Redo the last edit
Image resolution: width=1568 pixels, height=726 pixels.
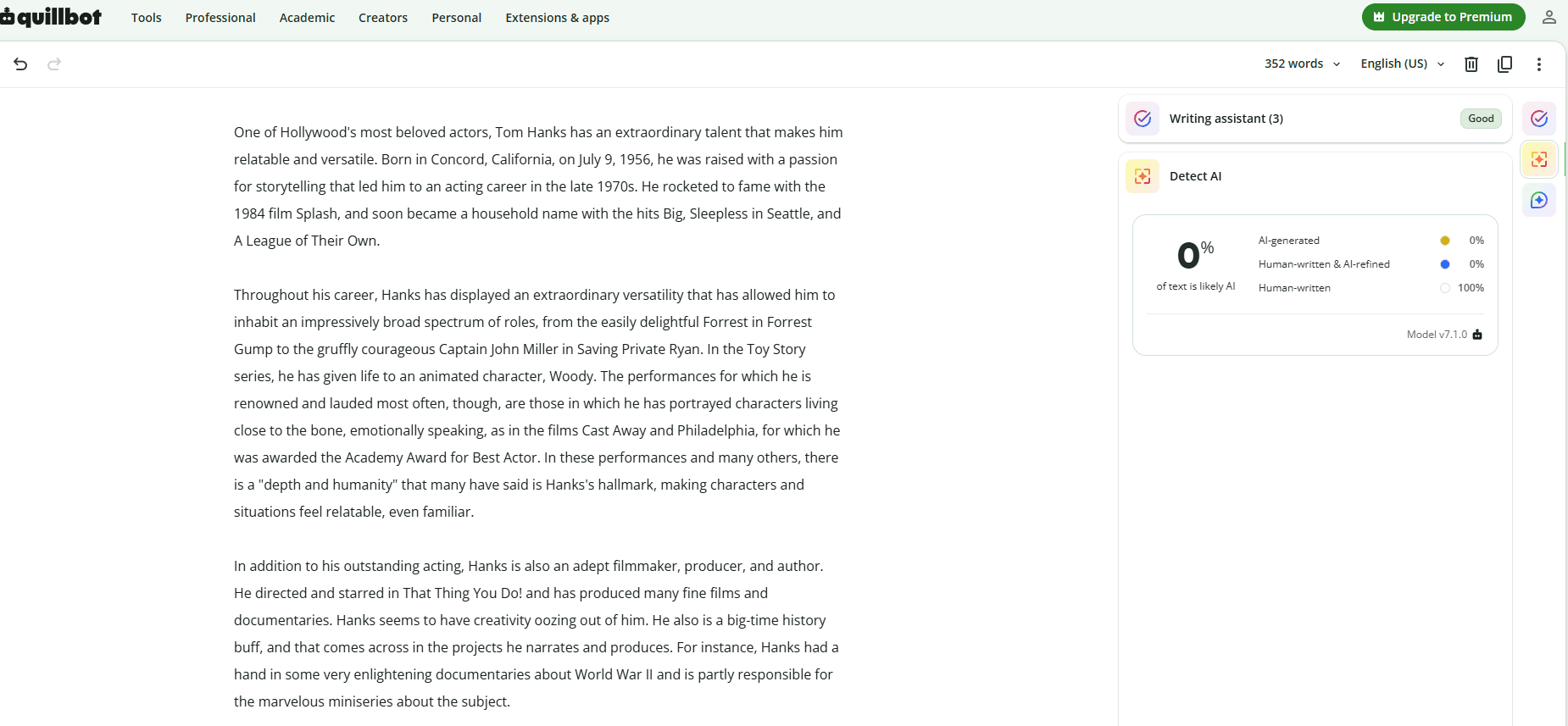[54, 64]
